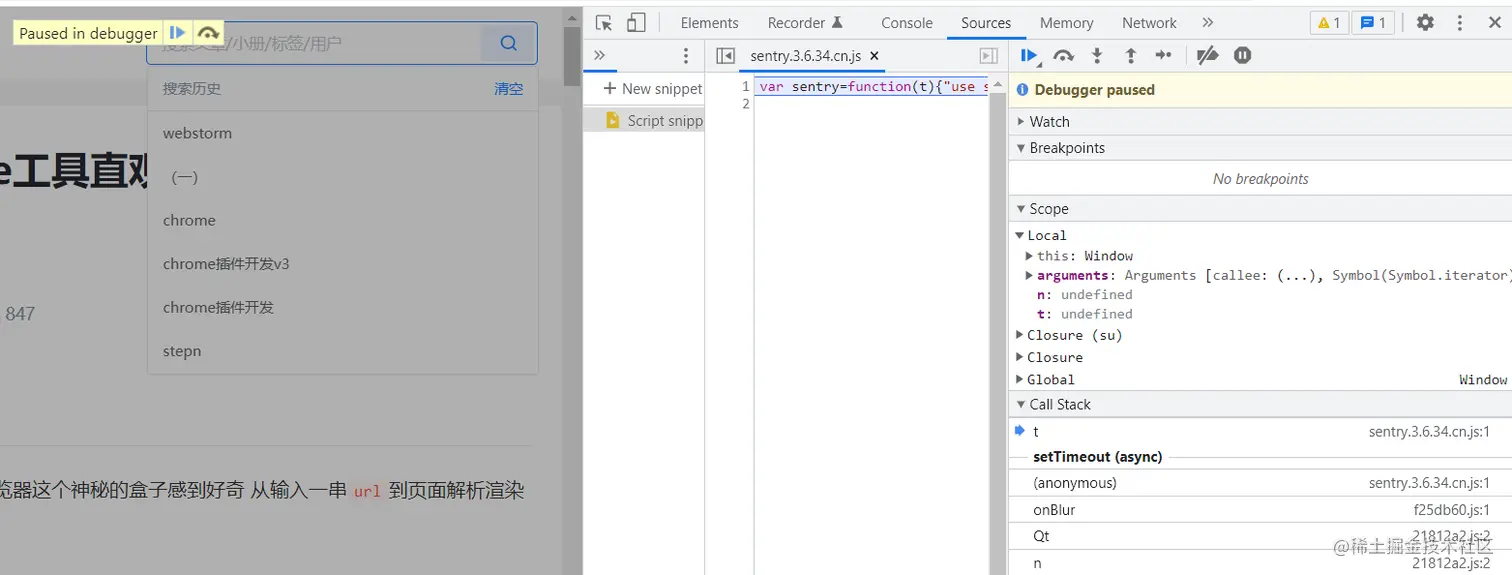The image size is (1512, 575).
Task: Step over from the page overlay
Action: click(x=208, y=33)
